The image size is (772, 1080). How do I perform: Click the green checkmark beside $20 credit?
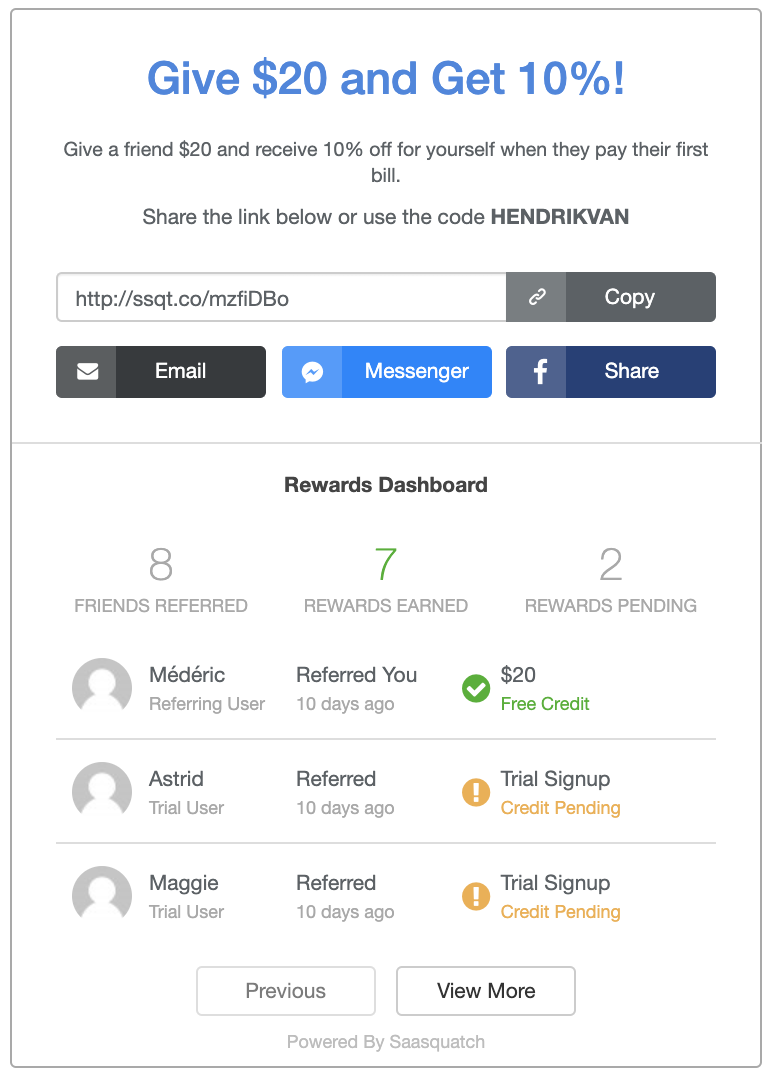click(x=476, y=688)
